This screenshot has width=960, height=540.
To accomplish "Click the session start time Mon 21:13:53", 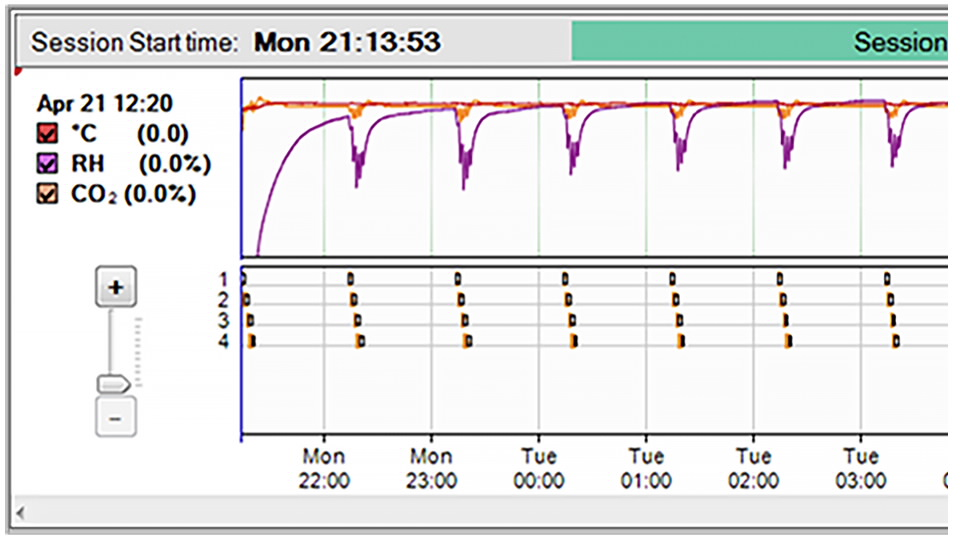I will [x=347, y=42].
